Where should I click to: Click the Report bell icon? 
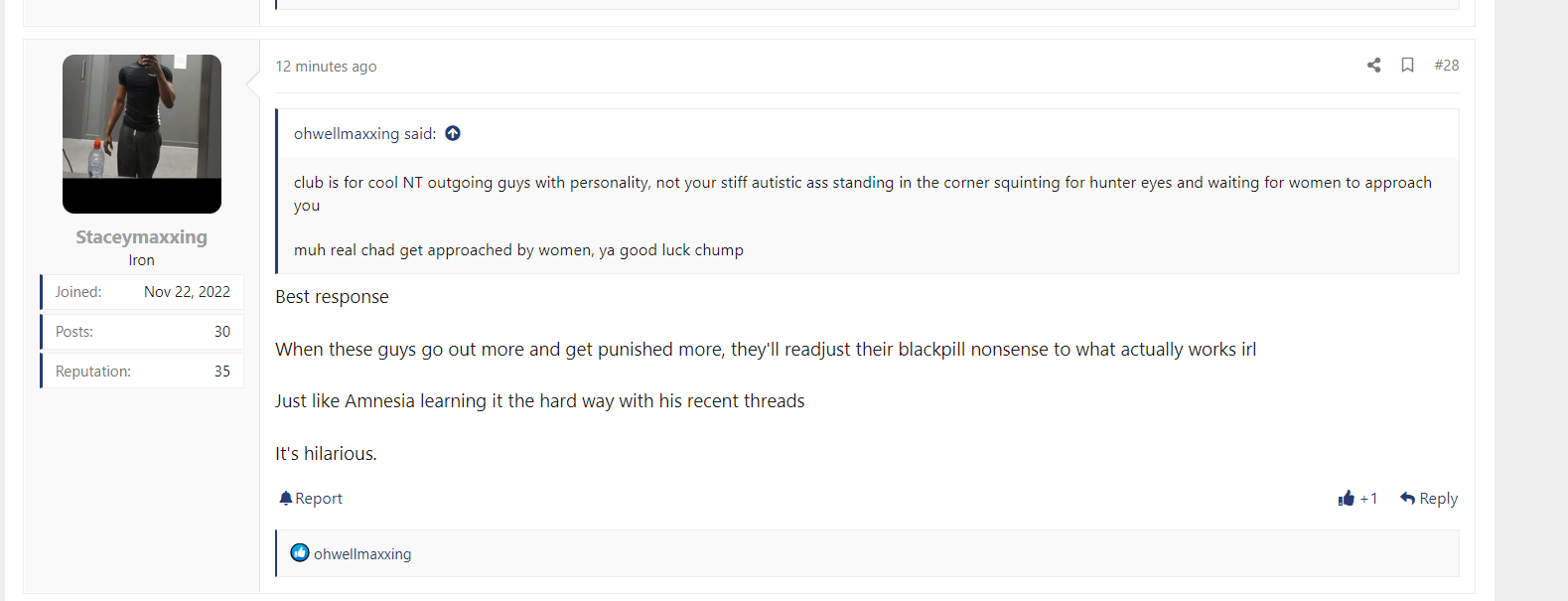point(285,498)
